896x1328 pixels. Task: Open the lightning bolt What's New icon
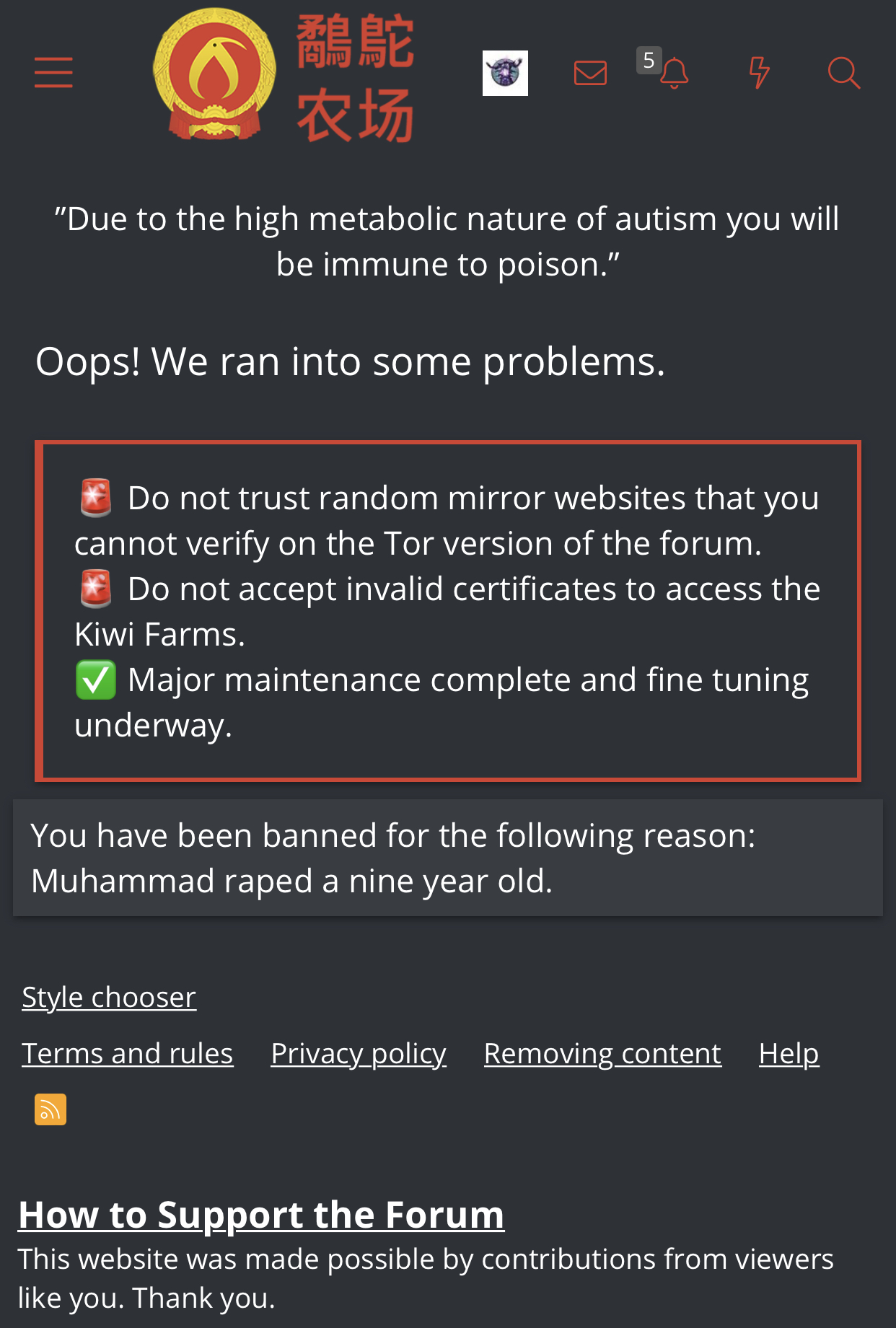759,73
